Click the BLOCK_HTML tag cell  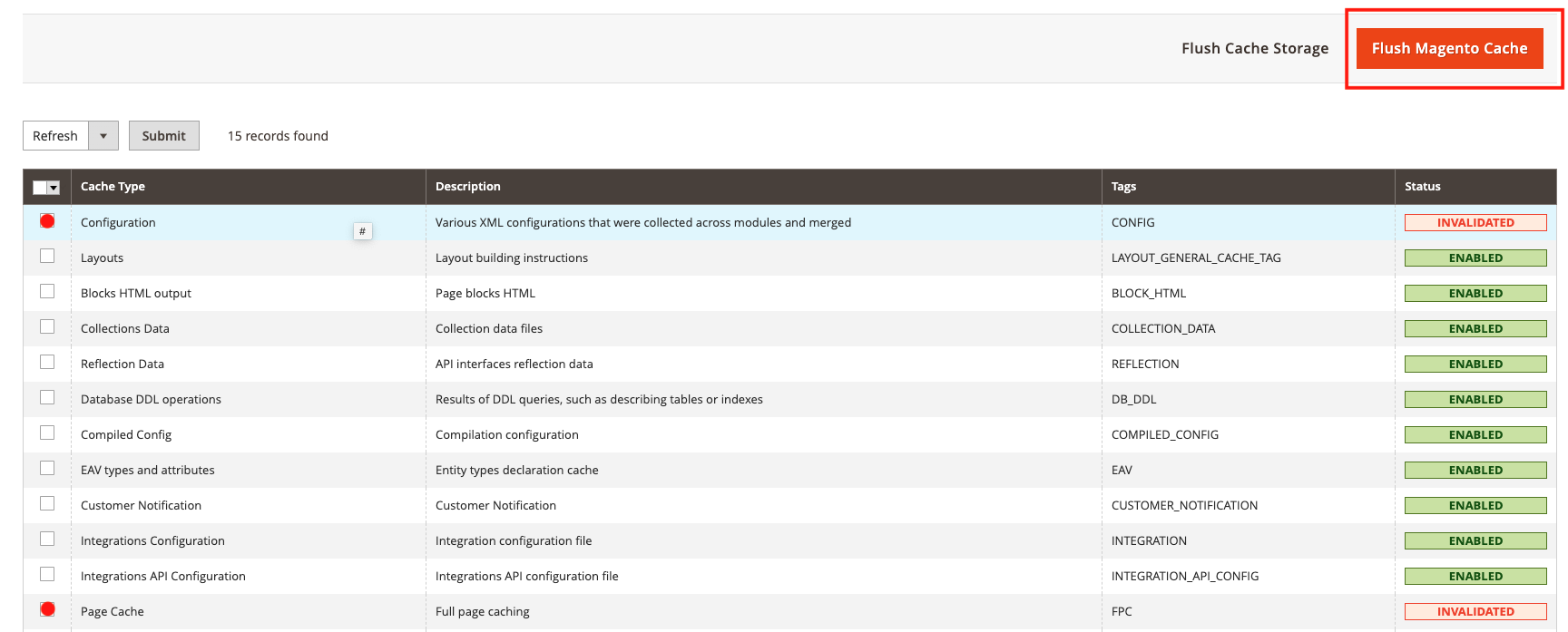coord(1149,294)
